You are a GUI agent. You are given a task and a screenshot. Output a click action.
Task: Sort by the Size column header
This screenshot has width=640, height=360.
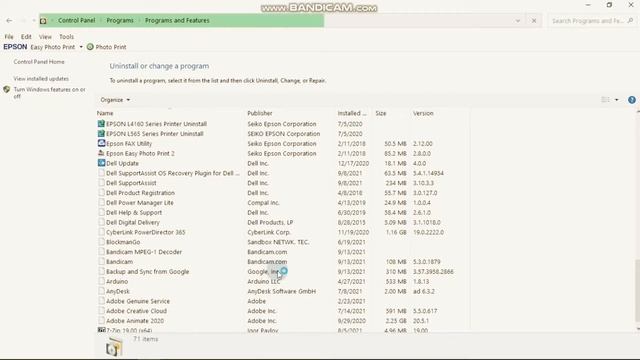[381, 113]
